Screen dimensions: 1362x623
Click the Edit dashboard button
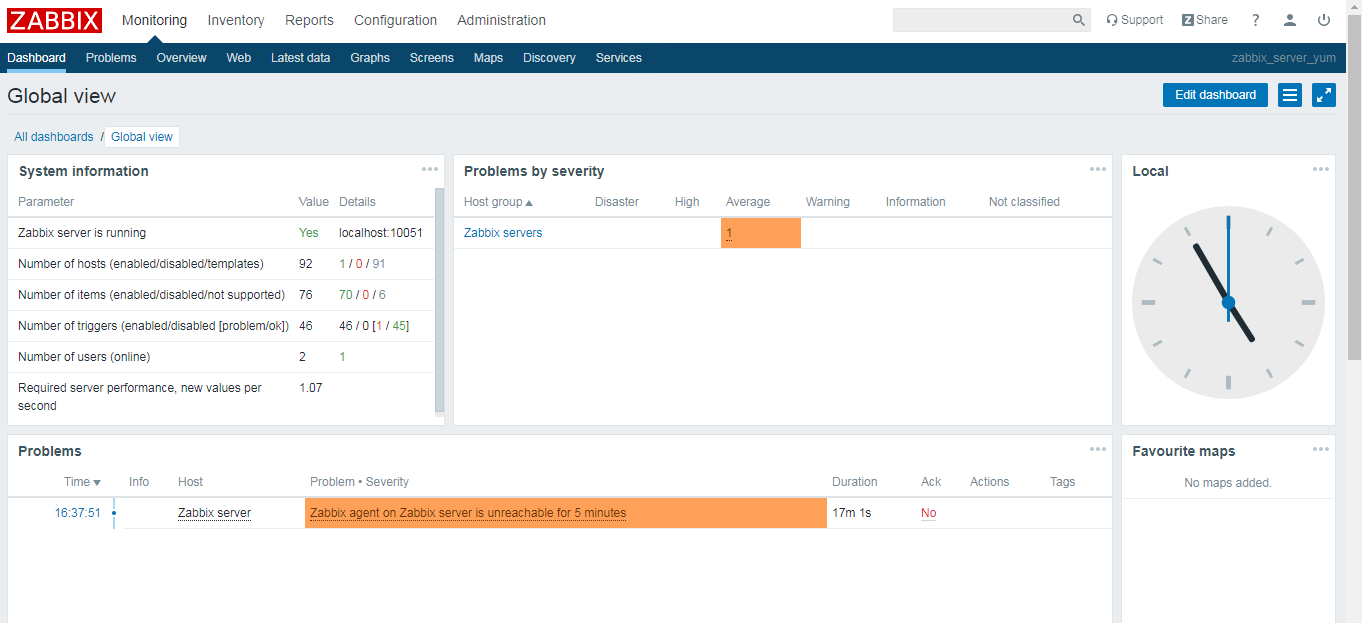tap(1214, 94)
